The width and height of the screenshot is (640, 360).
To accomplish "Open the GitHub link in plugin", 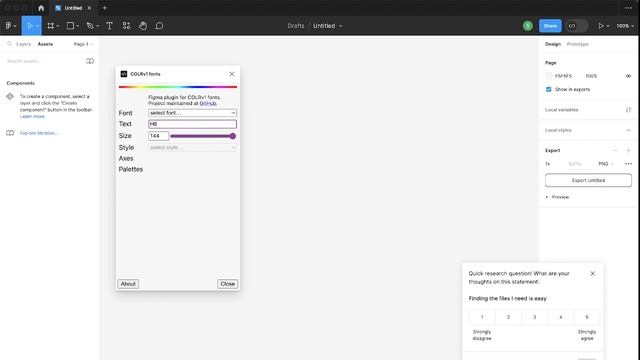I will click(208, 103).
